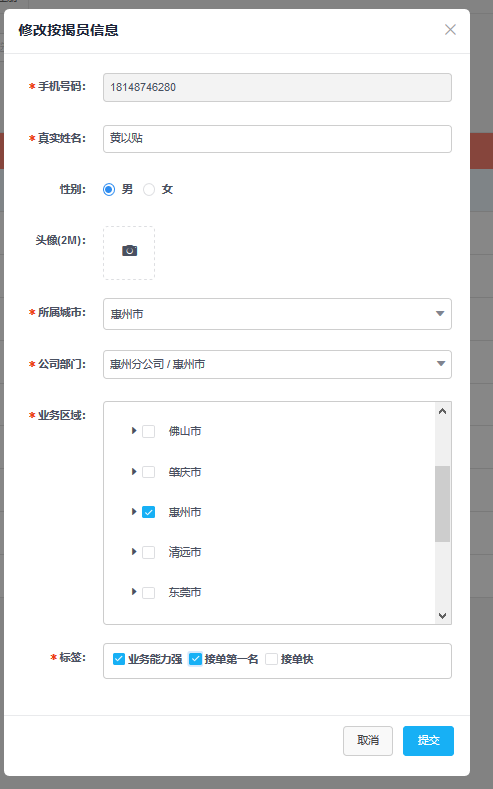The image size is (493, 789).
Task: Open the 公司部门 dropdown
Action: click(x=277, y=364)
